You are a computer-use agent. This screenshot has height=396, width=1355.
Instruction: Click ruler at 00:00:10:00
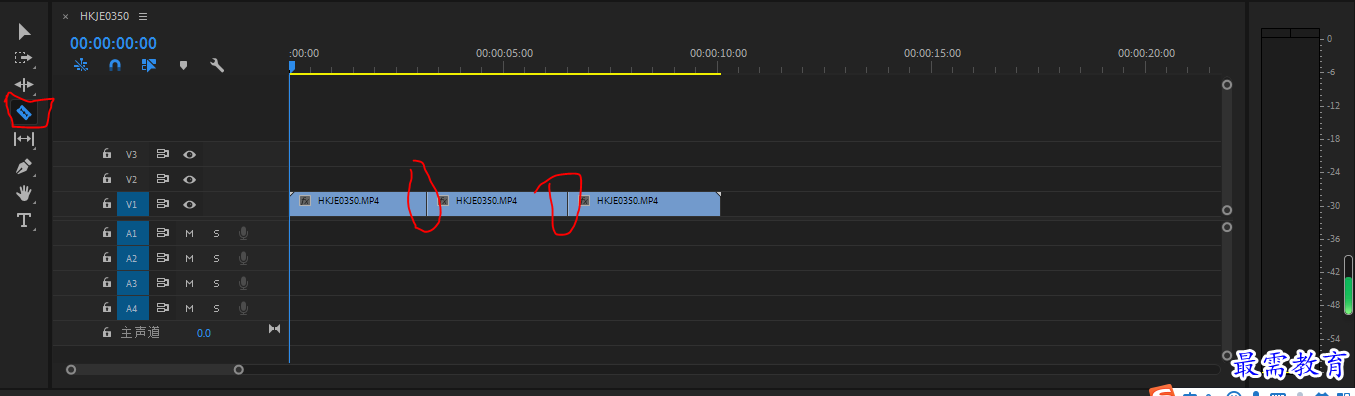tap(718, 53)
